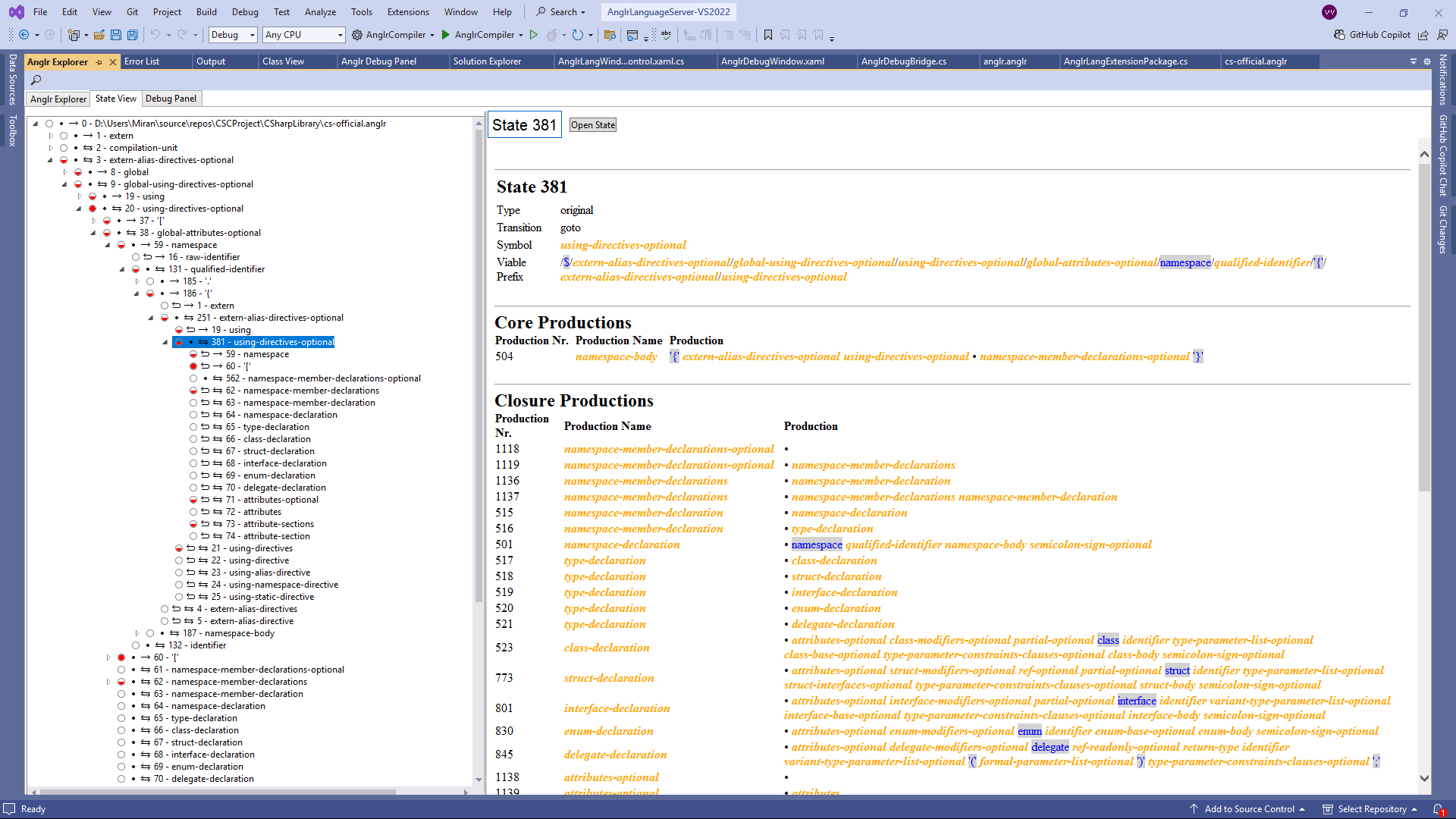
Task: Open the Extensions menu
Action: (x=407, y=12)
